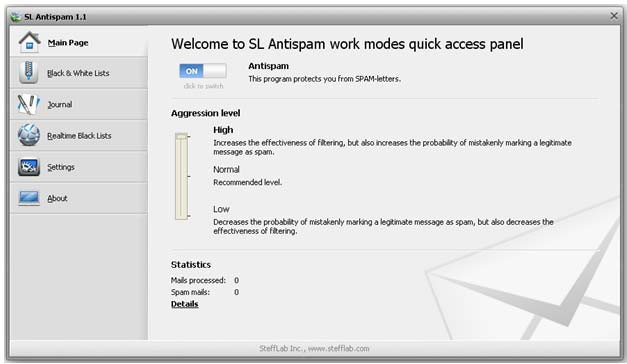The height and width of the screenshot is (364, 627).
Task: Click the StaffLab Inc. footer text
Action: tap(314, 348)
